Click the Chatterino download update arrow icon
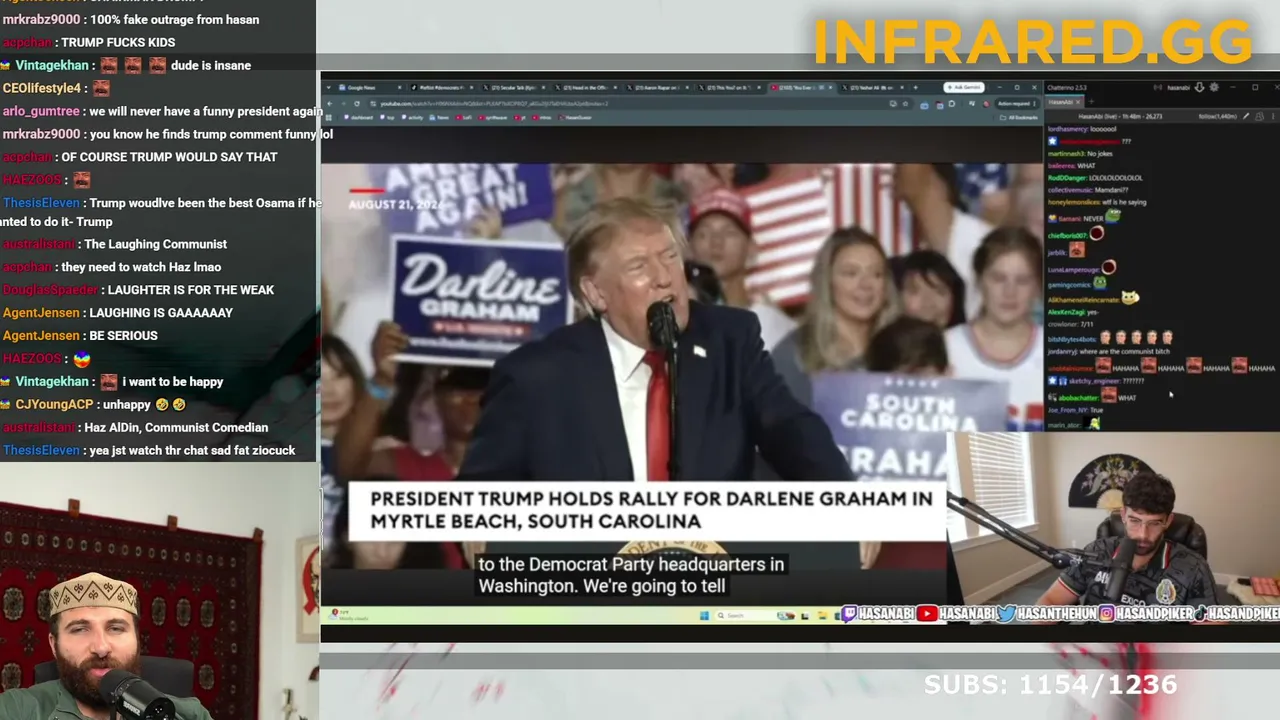The height and width of the screenshot is (720, 1280). [x=1199, y=88]
